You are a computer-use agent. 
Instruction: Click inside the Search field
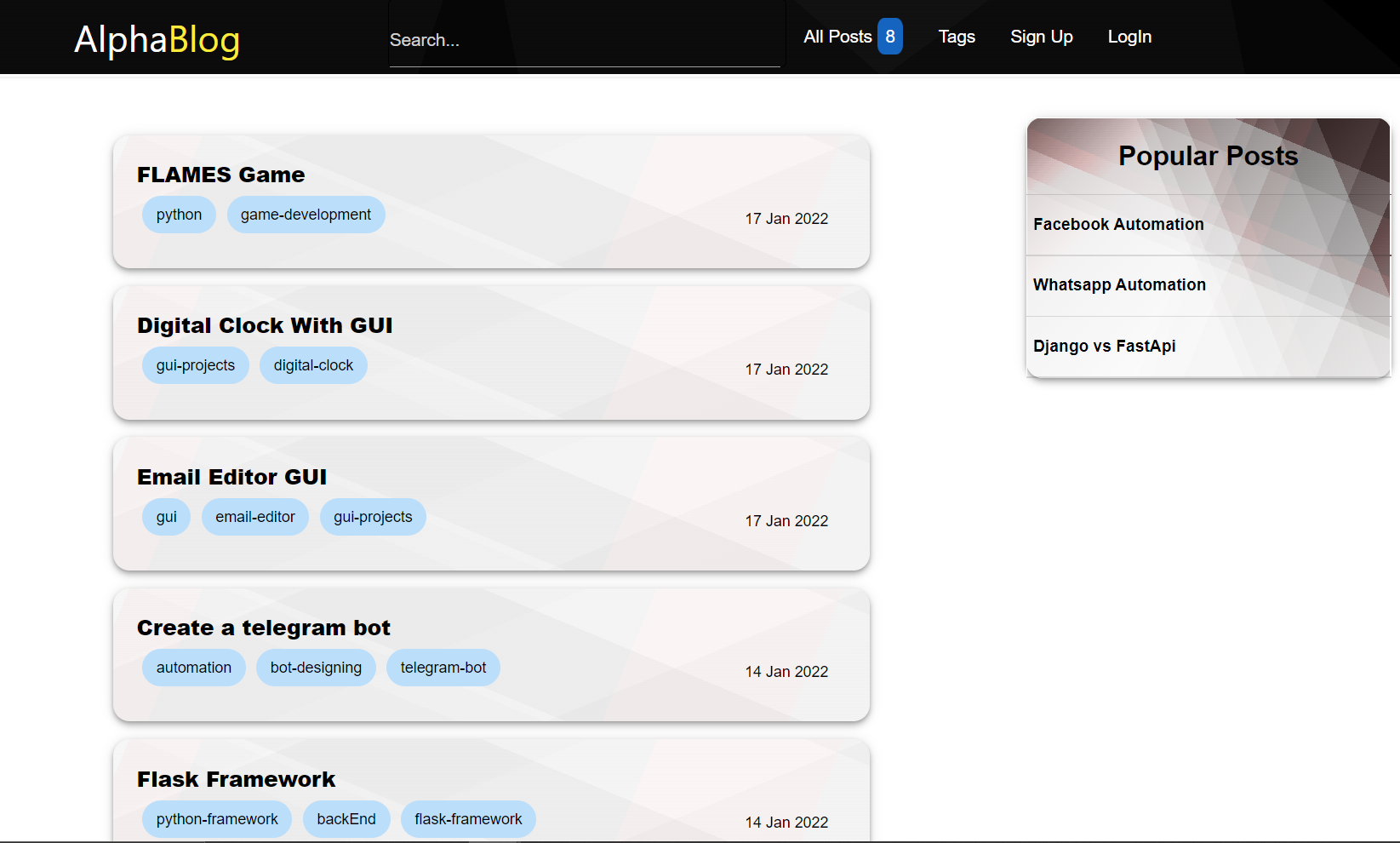(x=585, y=39)
